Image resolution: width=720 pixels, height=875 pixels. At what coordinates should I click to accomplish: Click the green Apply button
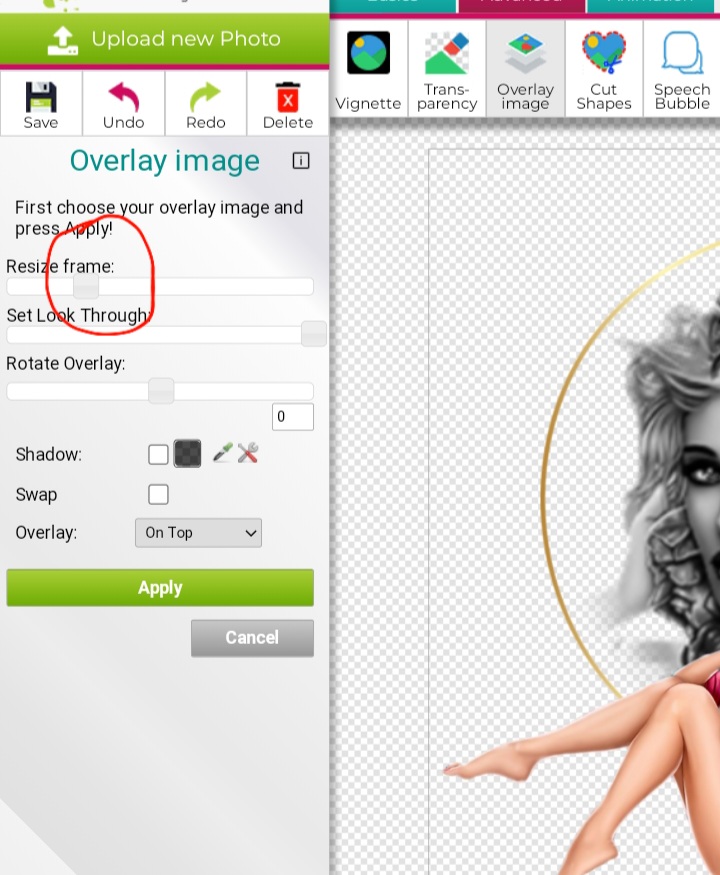(x=160, y=588)
